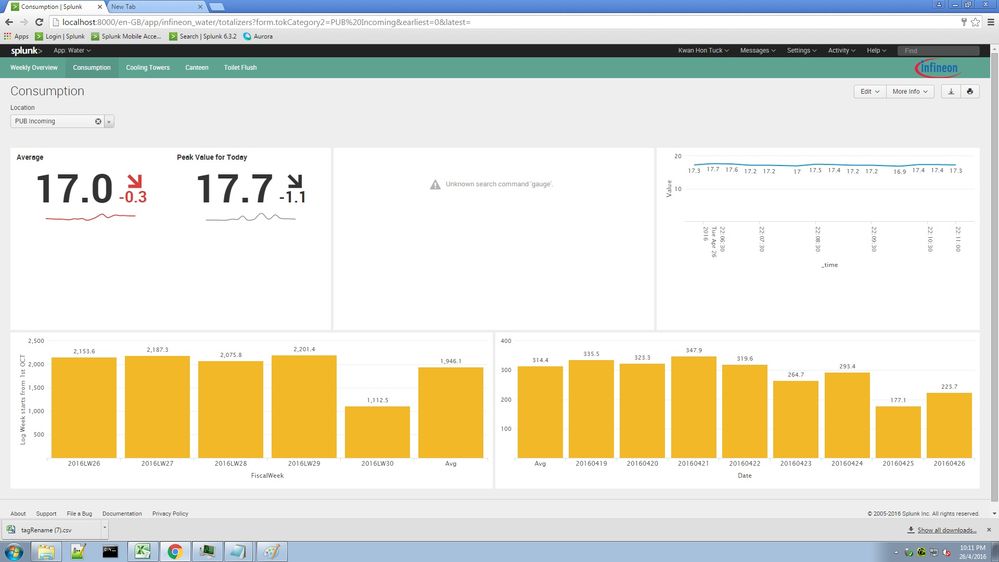This screenshot has height=562, width=999.
Task: Switch to Cooling Towers tab
Action: tap(148, 68)
